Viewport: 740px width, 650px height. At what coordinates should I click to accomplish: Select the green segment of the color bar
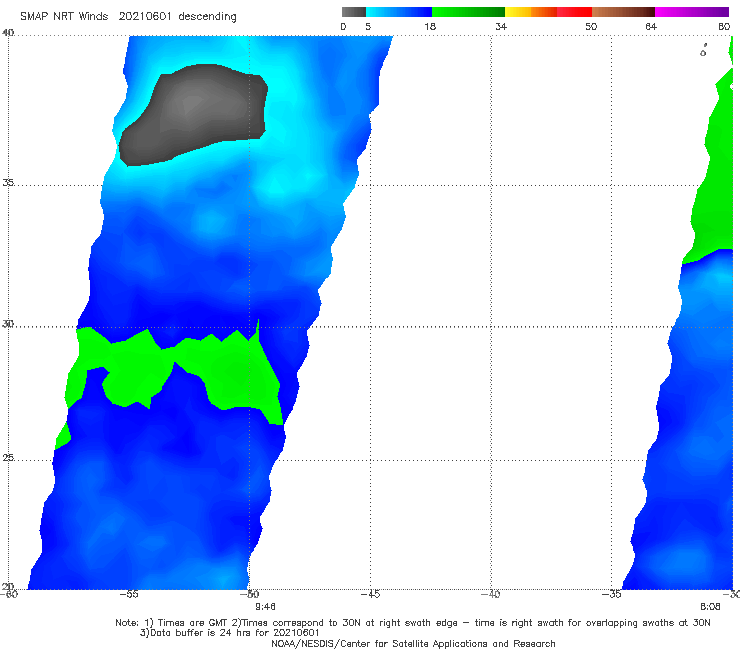click(468, 12)
